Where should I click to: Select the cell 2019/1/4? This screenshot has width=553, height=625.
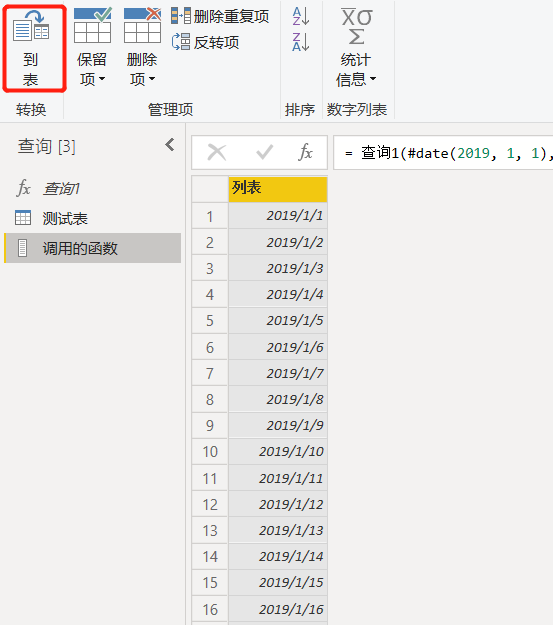pyautogui.click(x=278, y=294)
